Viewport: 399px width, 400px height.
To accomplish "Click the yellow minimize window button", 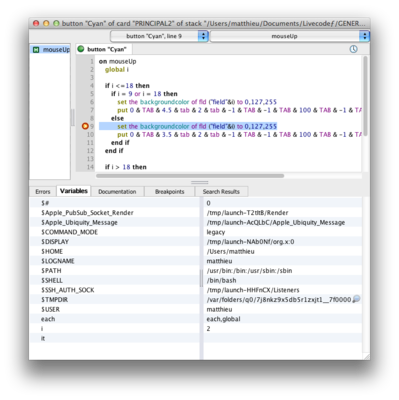I will point(46,23).
